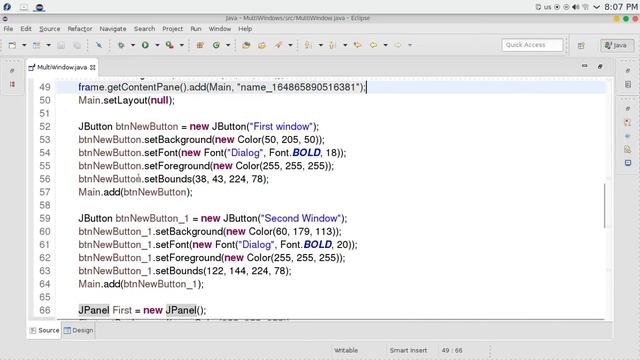640x360 pixels.
Task: Expand the Debug dropdown arrow
Action: tap(133, 45)
